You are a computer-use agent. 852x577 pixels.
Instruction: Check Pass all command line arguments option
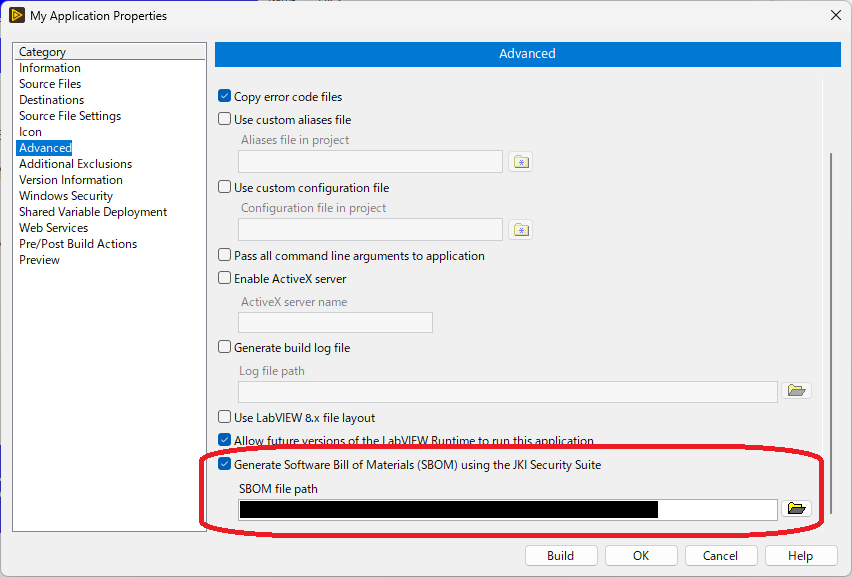pyautogui.click(x=224, y=255)
